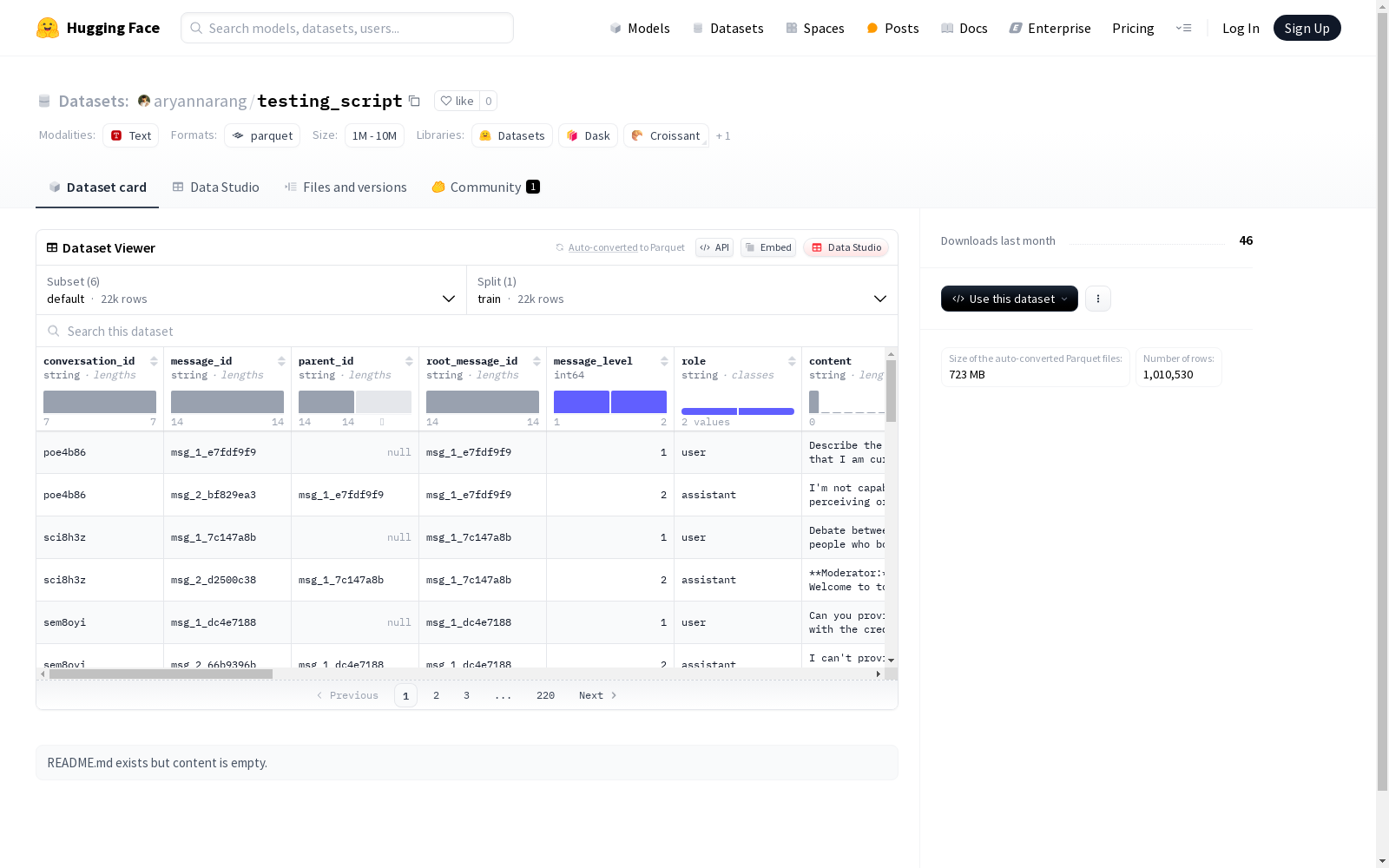
Task: Click the table vertical scrollbar thumb
Action: 891,391
